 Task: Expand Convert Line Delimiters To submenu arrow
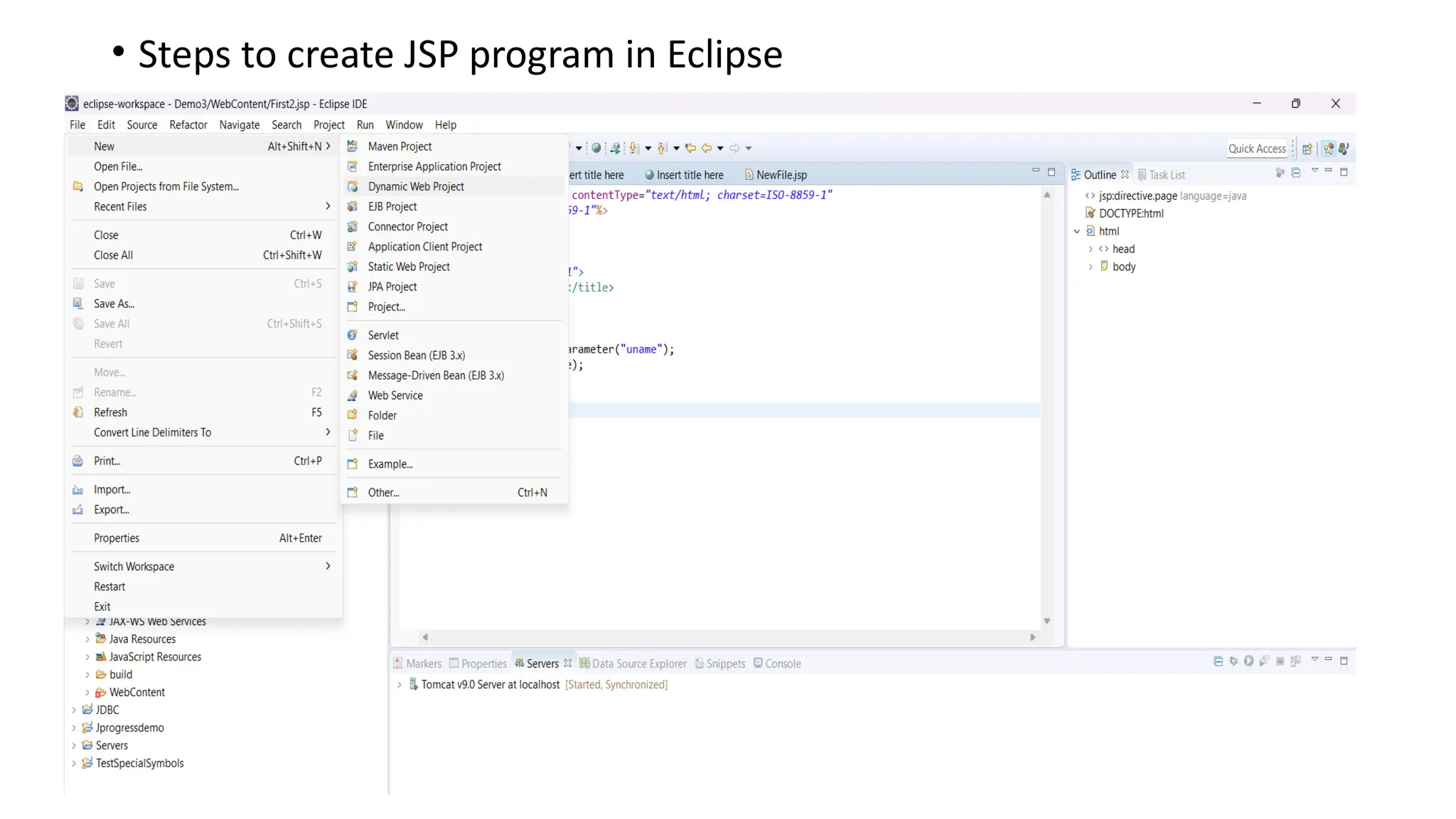(328, 432)
